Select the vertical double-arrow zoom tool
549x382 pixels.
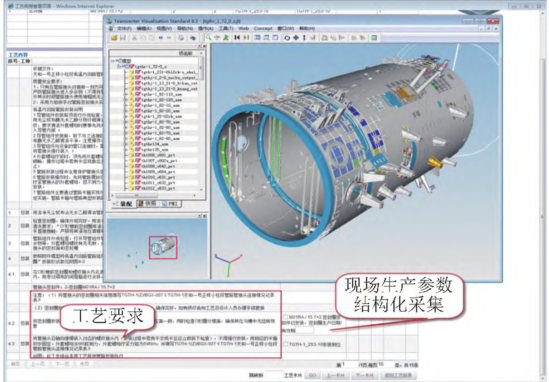coord(304,38)
